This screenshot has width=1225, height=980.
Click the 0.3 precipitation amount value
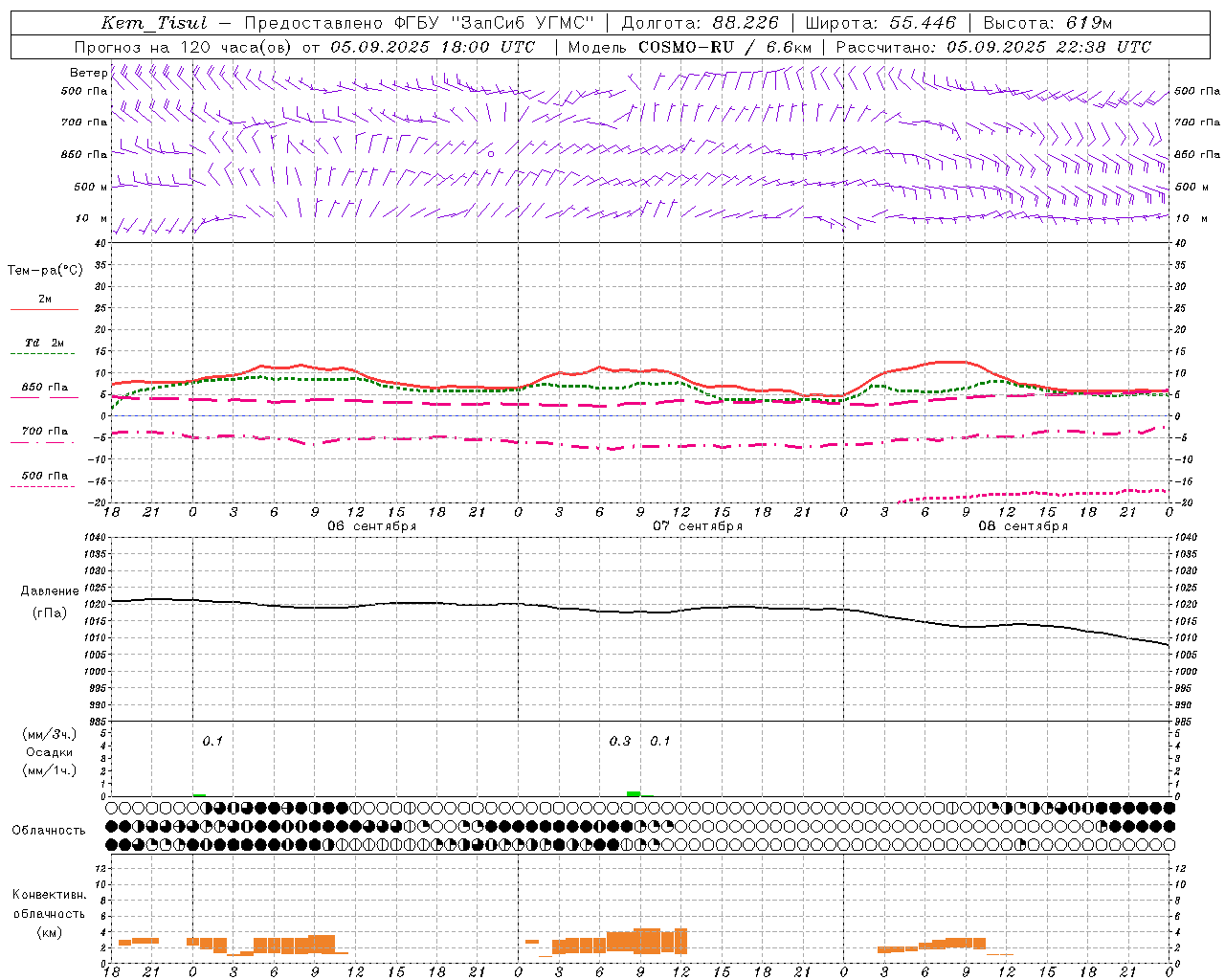coord(620,741)
